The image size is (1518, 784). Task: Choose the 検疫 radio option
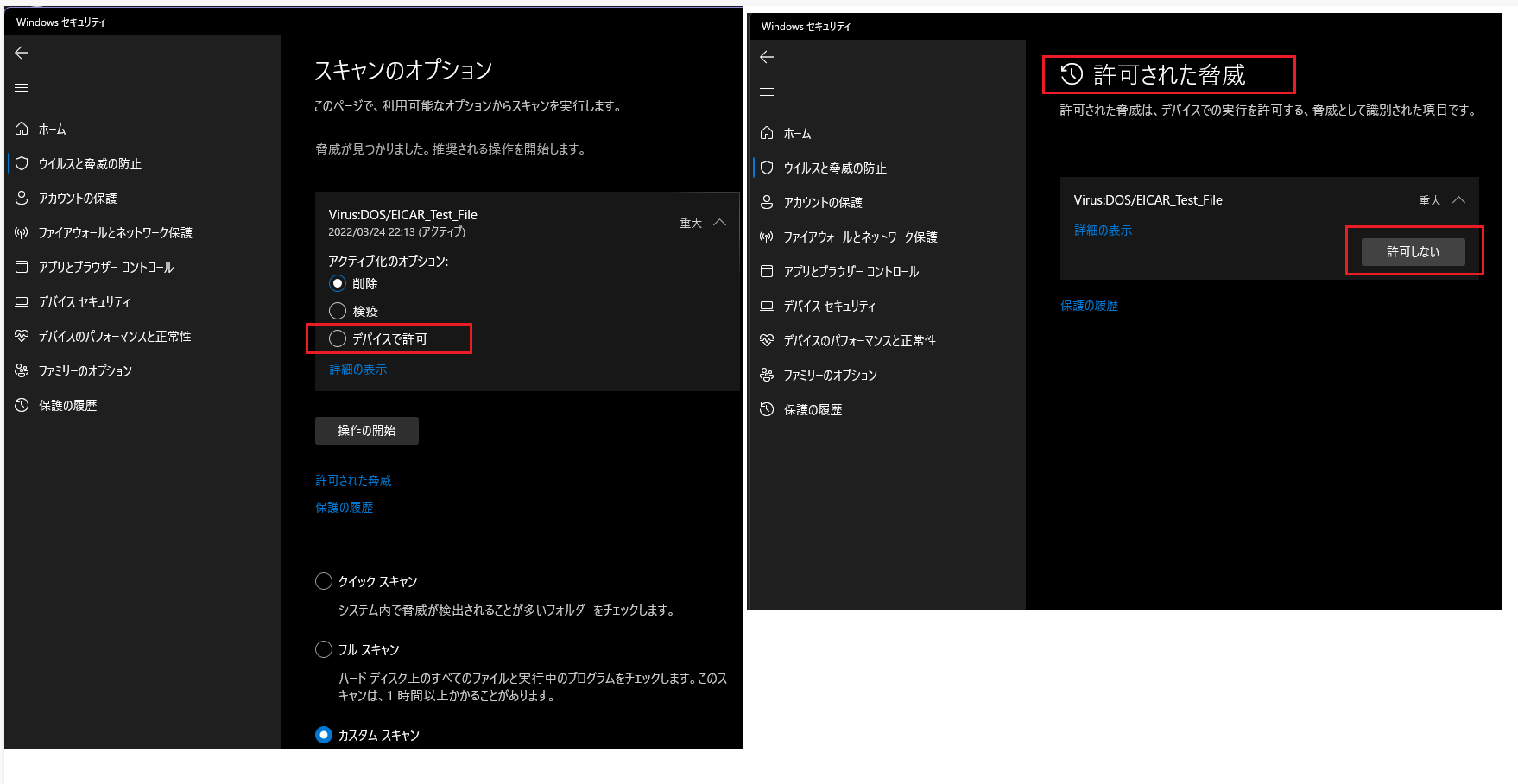337,311
